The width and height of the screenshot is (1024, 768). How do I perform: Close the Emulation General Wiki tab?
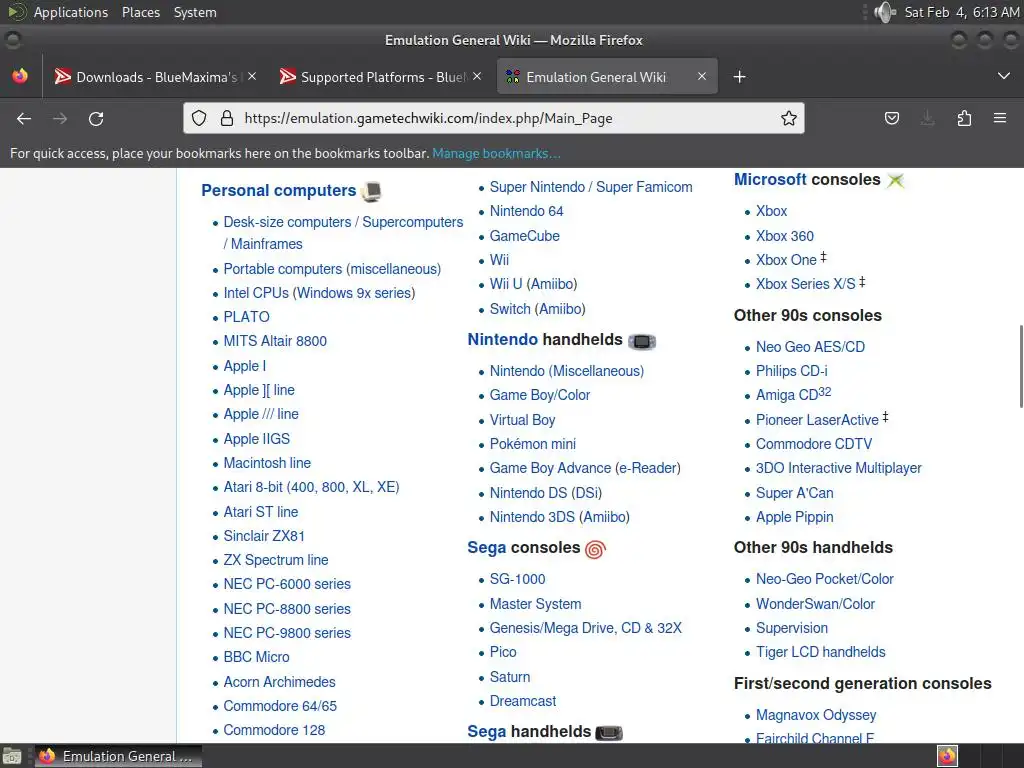(x=701, y=76)
